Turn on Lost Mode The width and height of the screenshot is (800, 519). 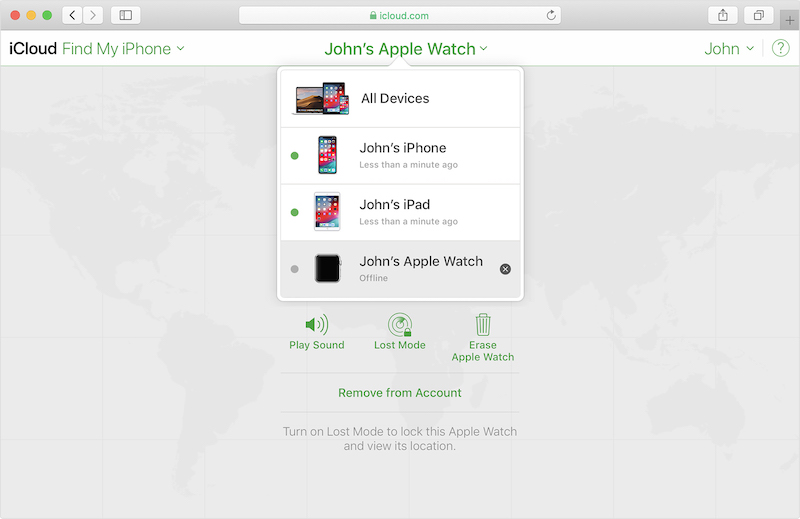[x=399, y=332]
